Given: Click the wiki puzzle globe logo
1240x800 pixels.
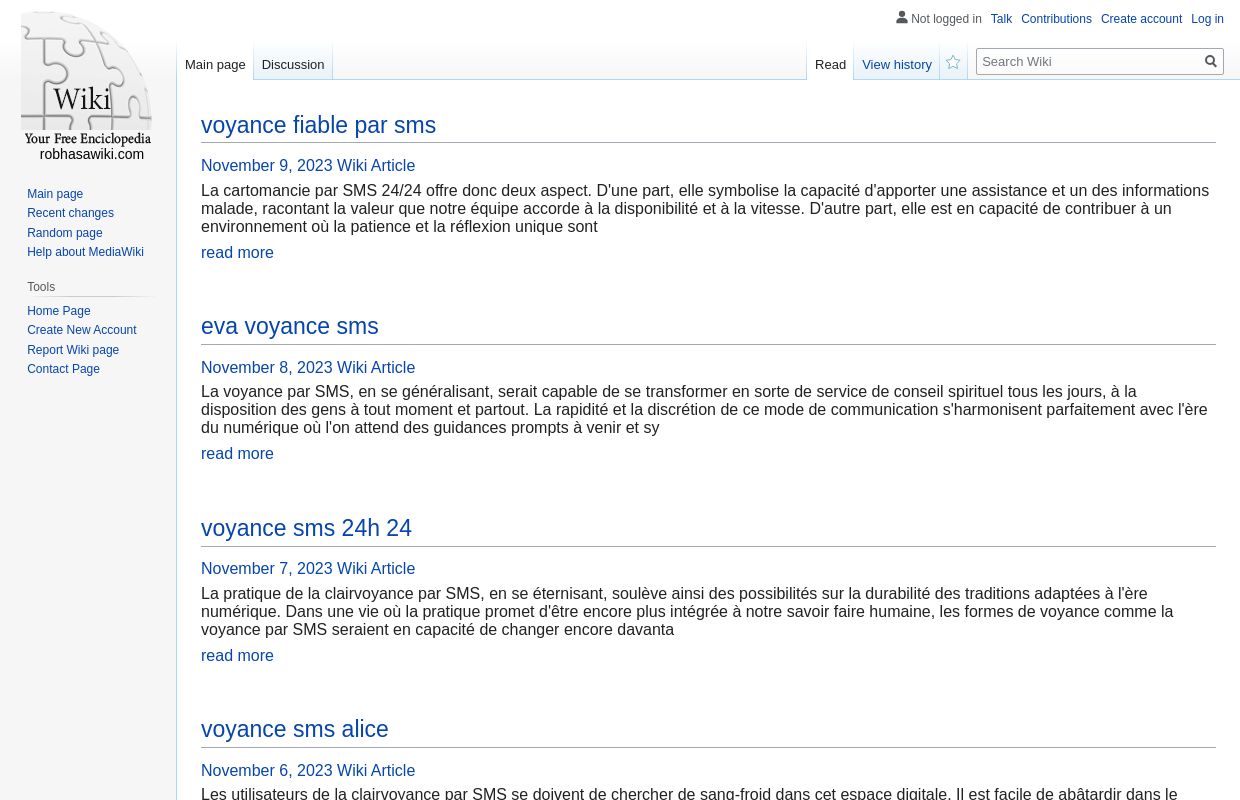Looking at the screenshot, I should tap(86, 85).
